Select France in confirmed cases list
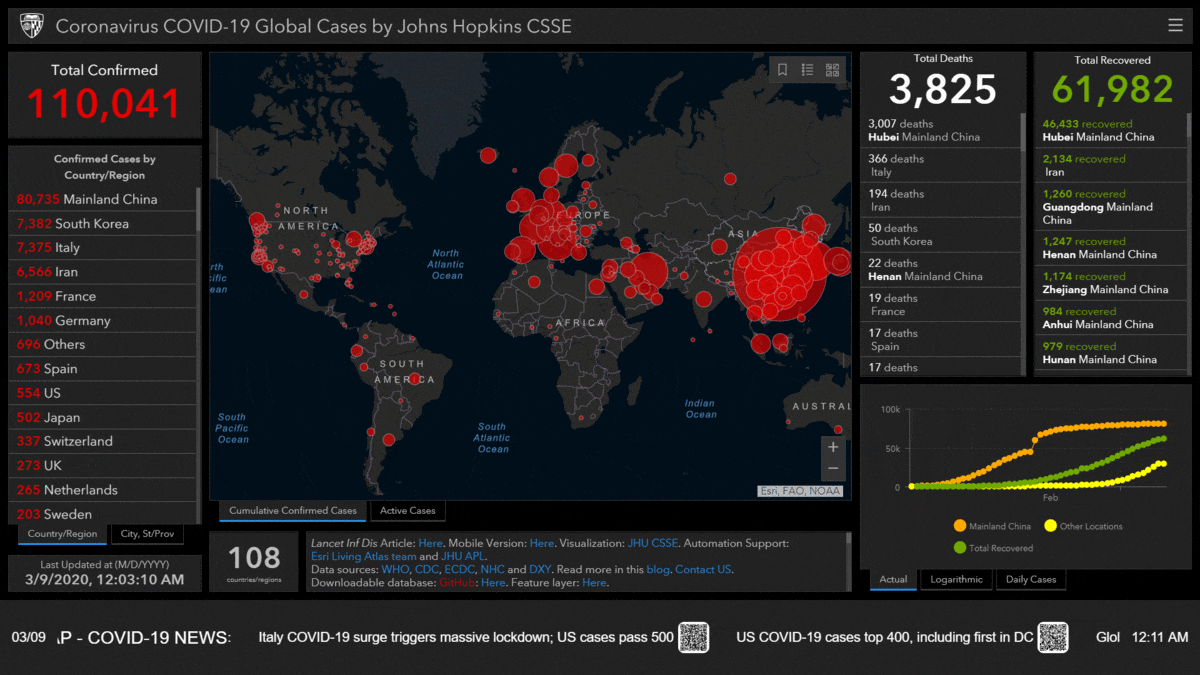The height and width of the screenshot is (675, 1200). (103, 296)
